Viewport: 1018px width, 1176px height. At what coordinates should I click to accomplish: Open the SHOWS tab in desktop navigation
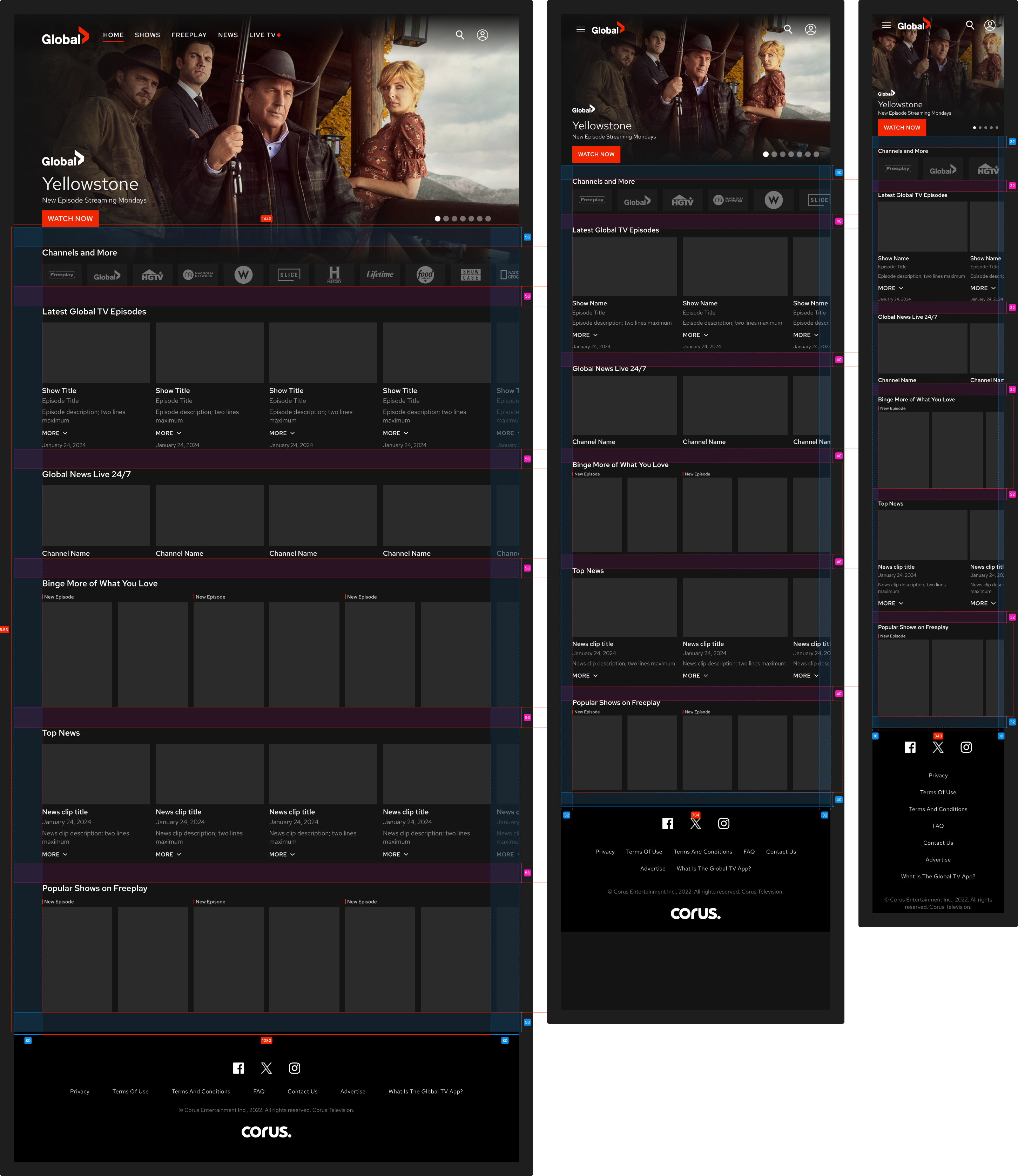coord(147,35)
